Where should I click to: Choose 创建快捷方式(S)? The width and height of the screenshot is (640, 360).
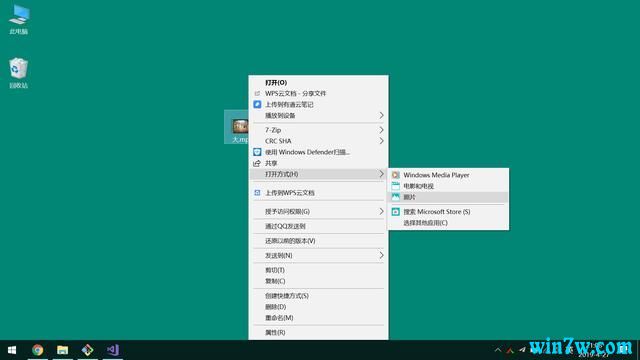click(318, 296)
